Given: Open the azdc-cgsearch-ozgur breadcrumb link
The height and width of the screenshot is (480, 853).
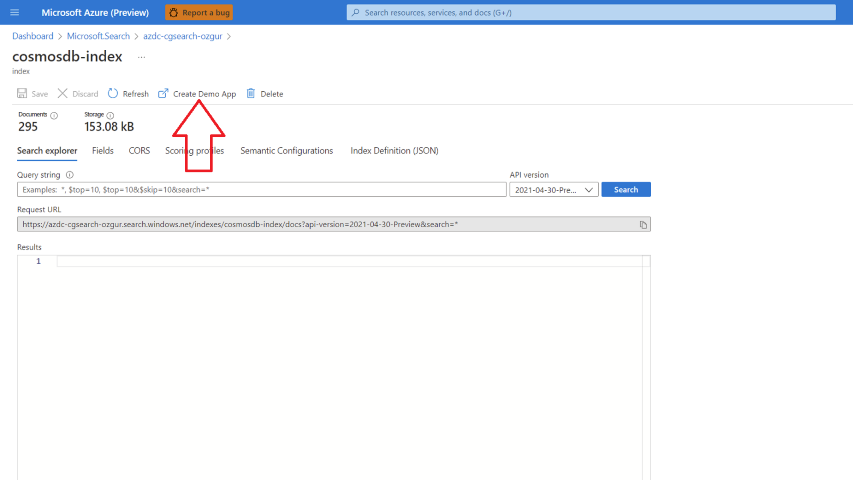Looking at the screenshot, I should (183, 36).
